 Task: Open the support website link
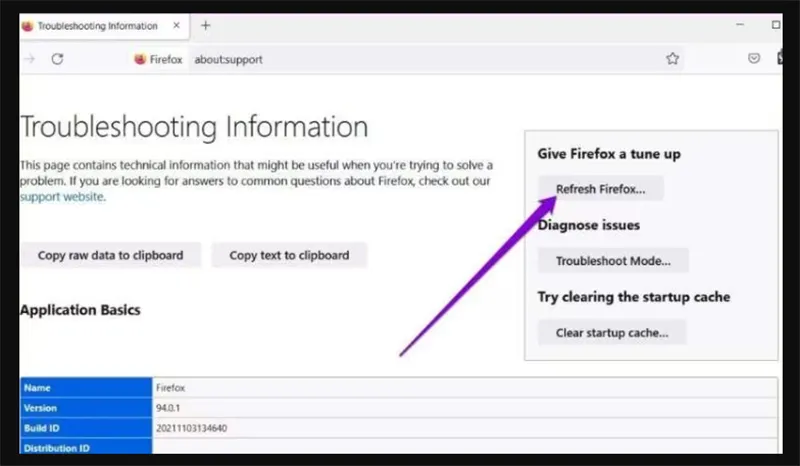coord(62,197)
